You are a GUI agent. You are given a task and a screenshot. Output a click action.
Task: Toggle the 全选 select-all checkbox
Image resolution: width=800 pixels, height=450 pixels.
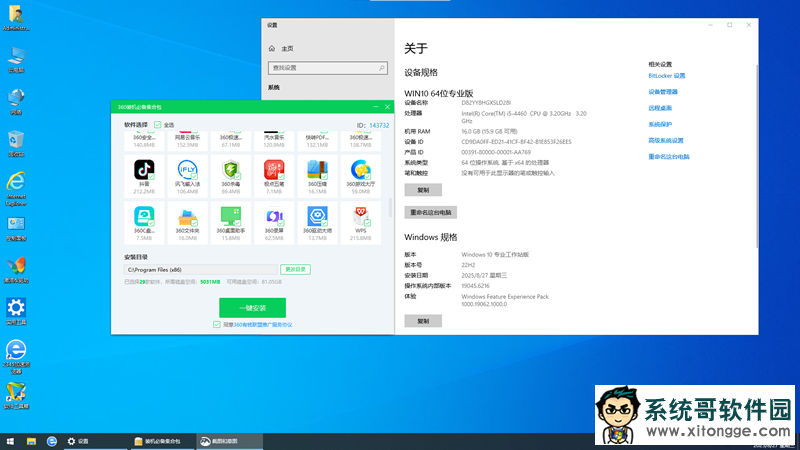(x=158, y=124)
